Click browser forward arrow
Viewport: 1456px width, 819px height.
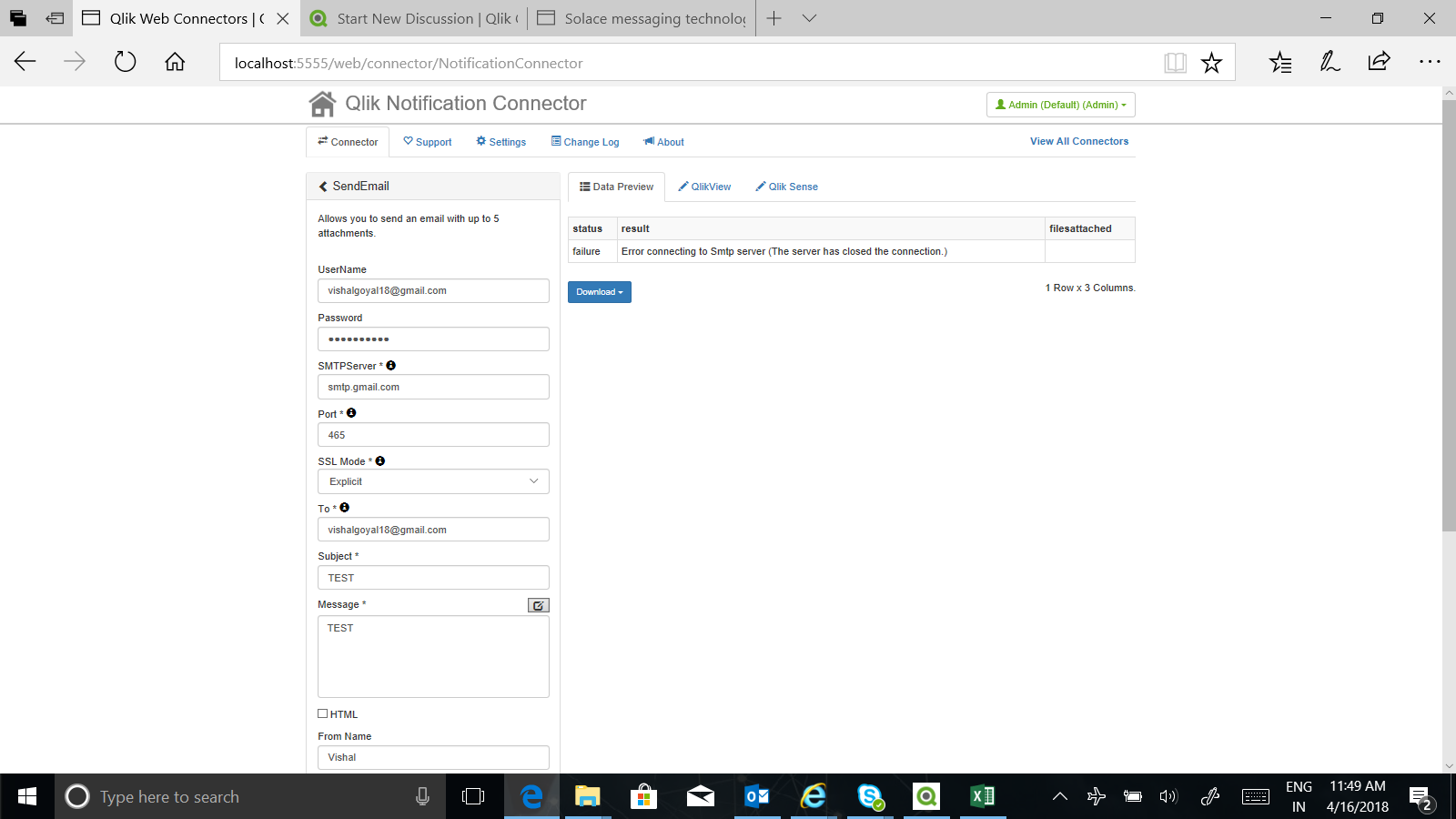(x=75, y=62)
